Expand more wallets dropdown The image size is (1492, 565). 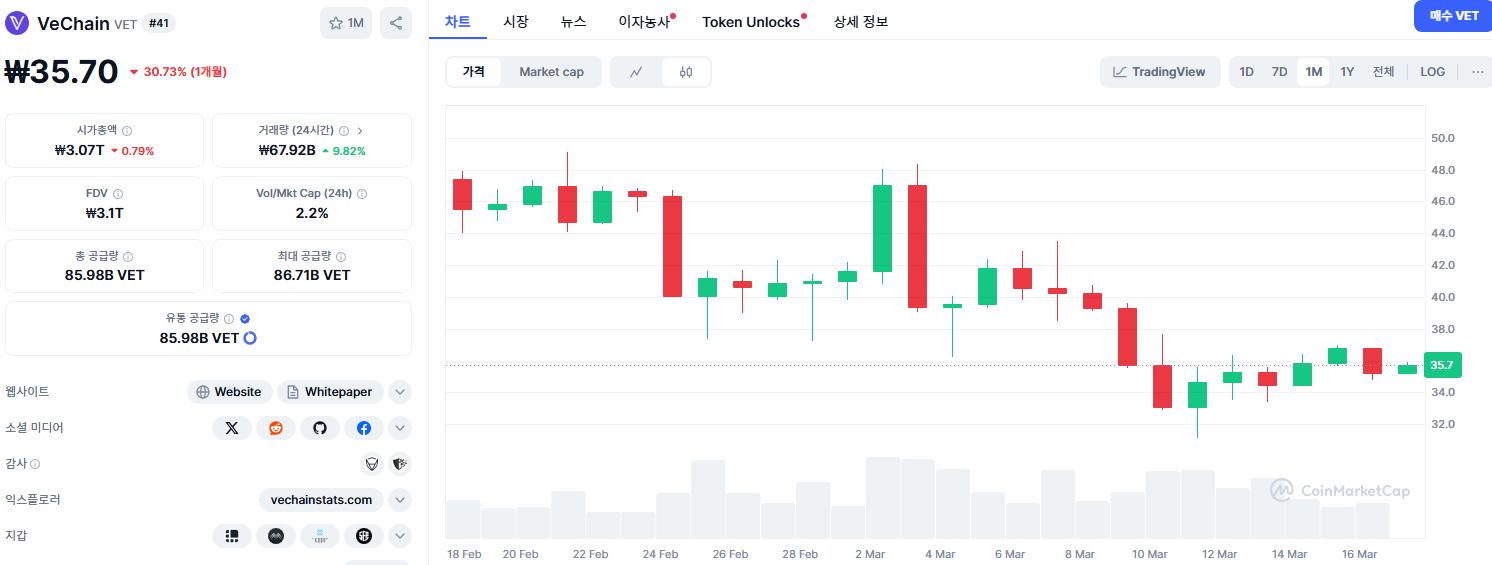(x=400, y=536)
